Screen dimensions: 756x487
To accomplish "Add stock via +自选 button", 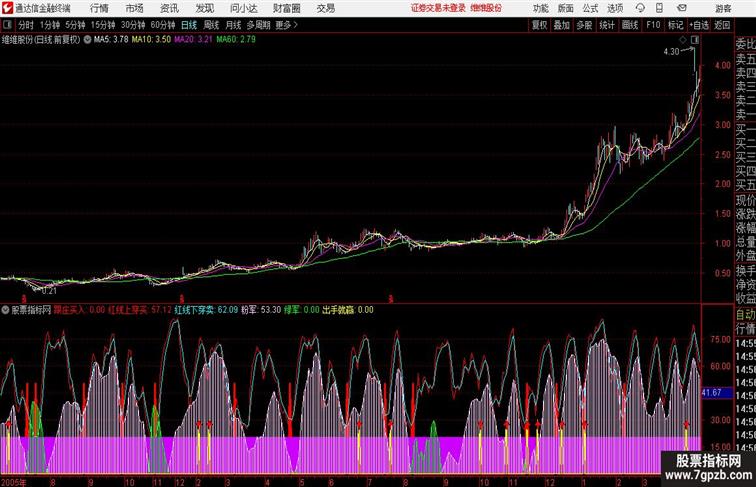I will pos(699,25).
